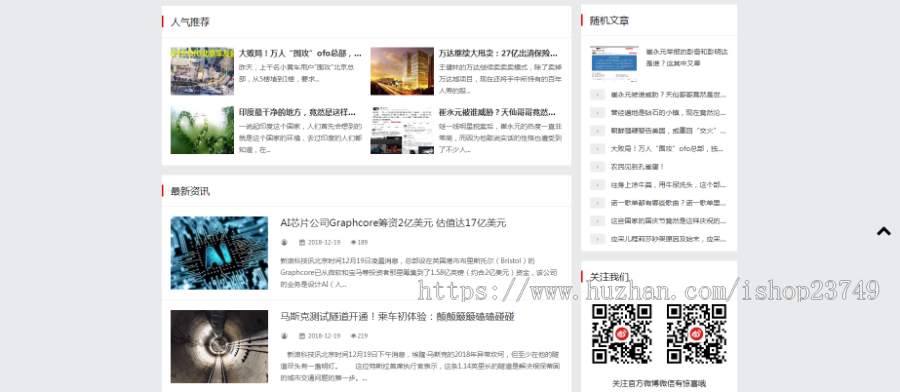This screenshot has height=392, width=900.
Task: Click the calendar icon under the Graphcore article
Action: (302, 242)
